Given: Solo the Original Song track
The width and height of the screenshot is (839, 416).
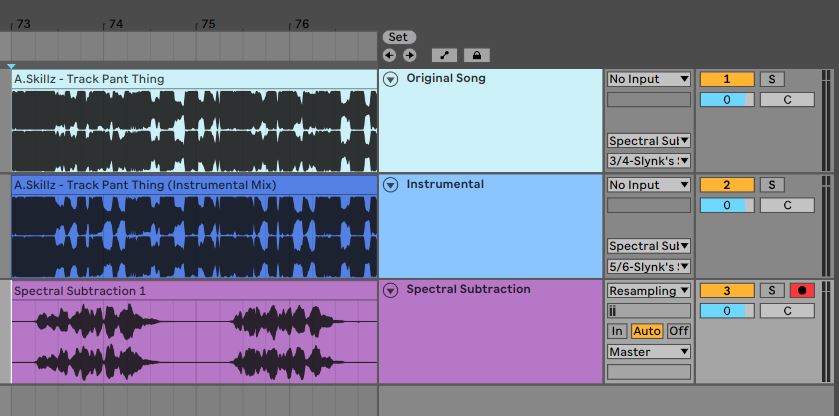Looking at the screenshot, I should (771, 79).
